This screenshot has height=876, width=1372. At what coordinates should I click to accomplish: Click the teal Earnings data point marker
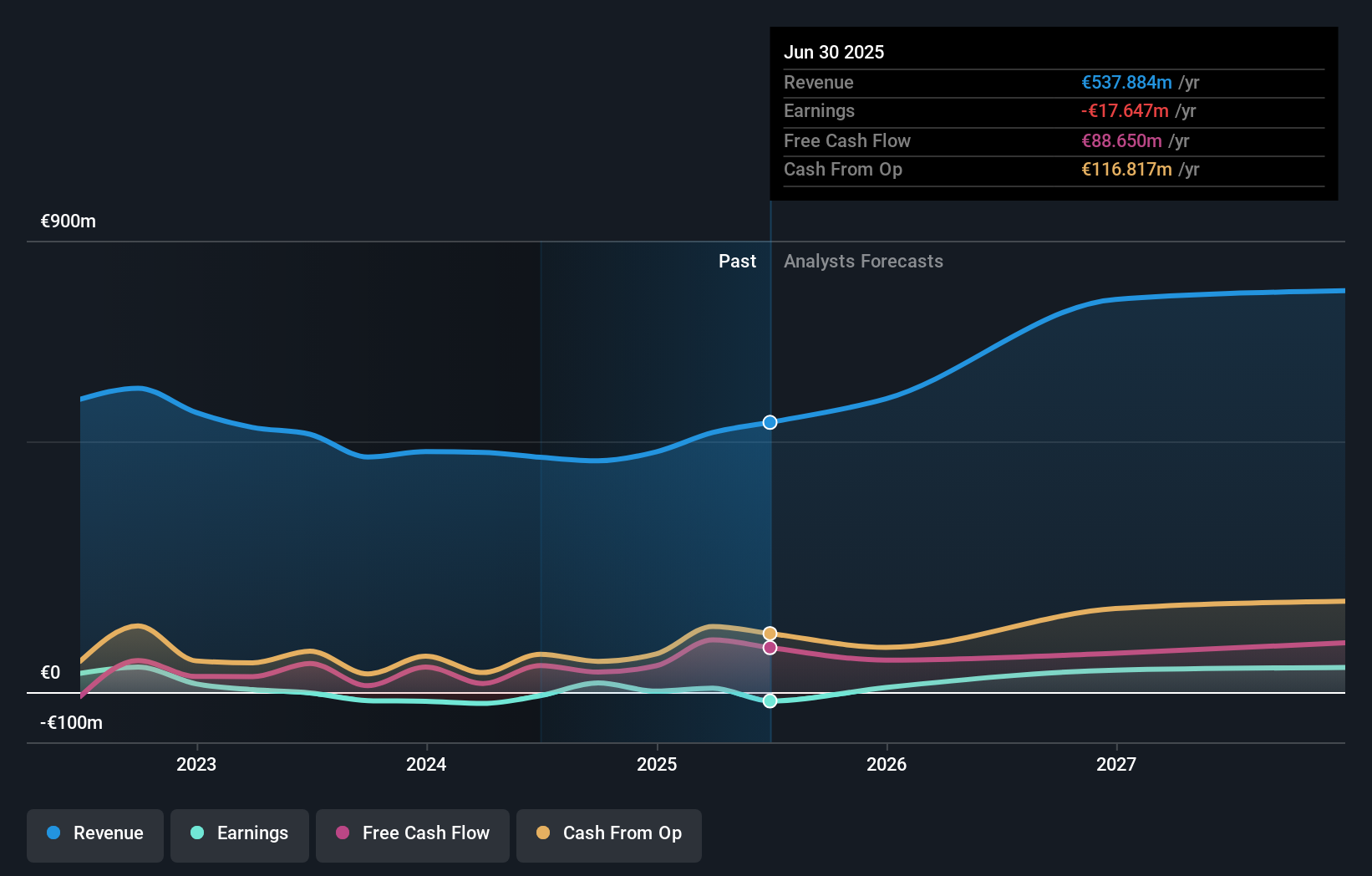click(x=769, y=700)
